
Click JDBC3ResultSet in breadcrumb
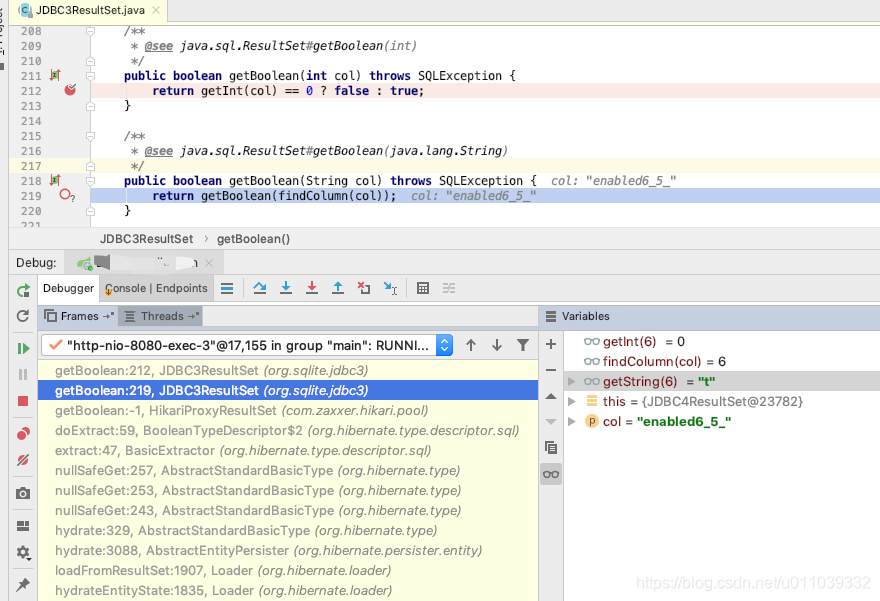tap(146, 239)
